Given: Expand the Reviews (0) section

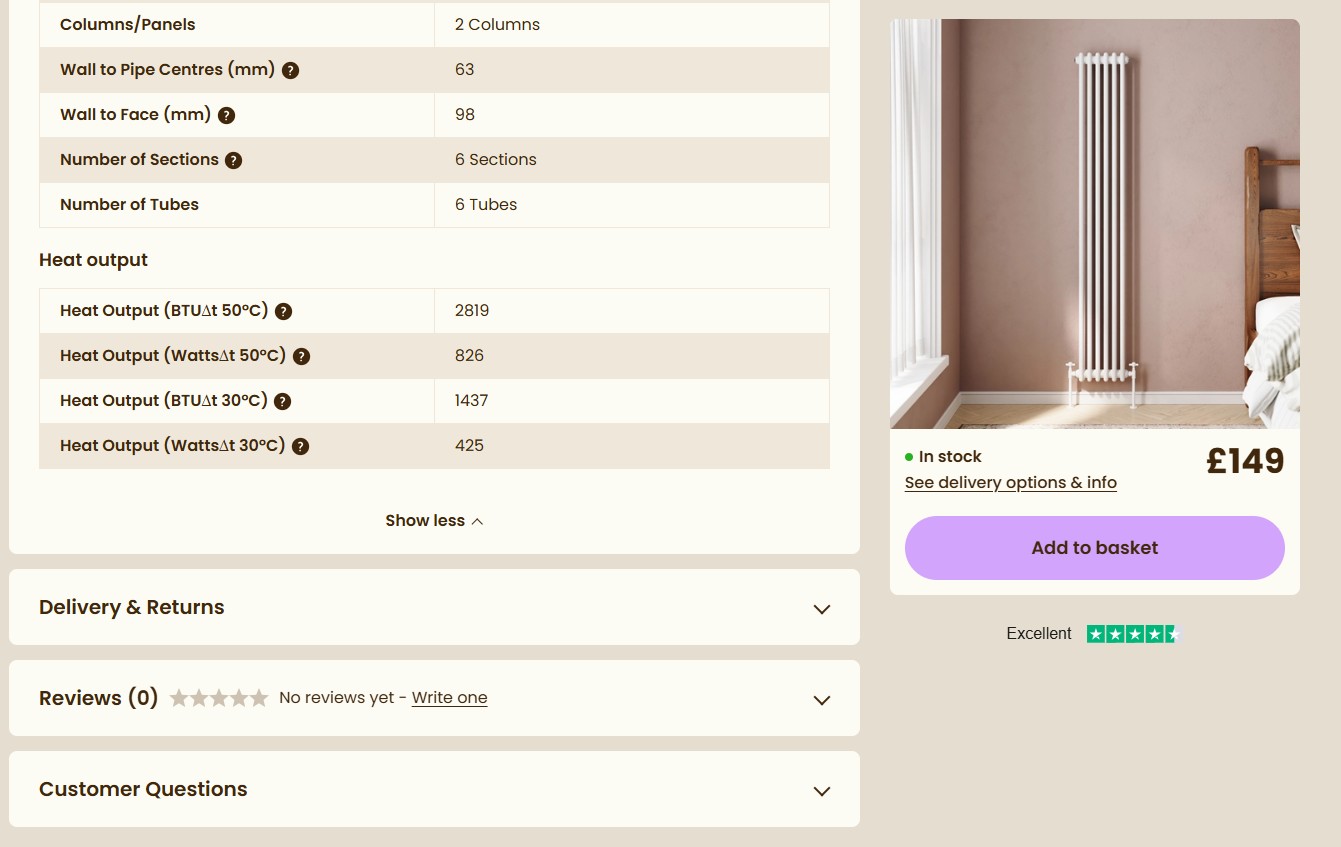Looking at the screenshot, I should (x=434, y=698).
